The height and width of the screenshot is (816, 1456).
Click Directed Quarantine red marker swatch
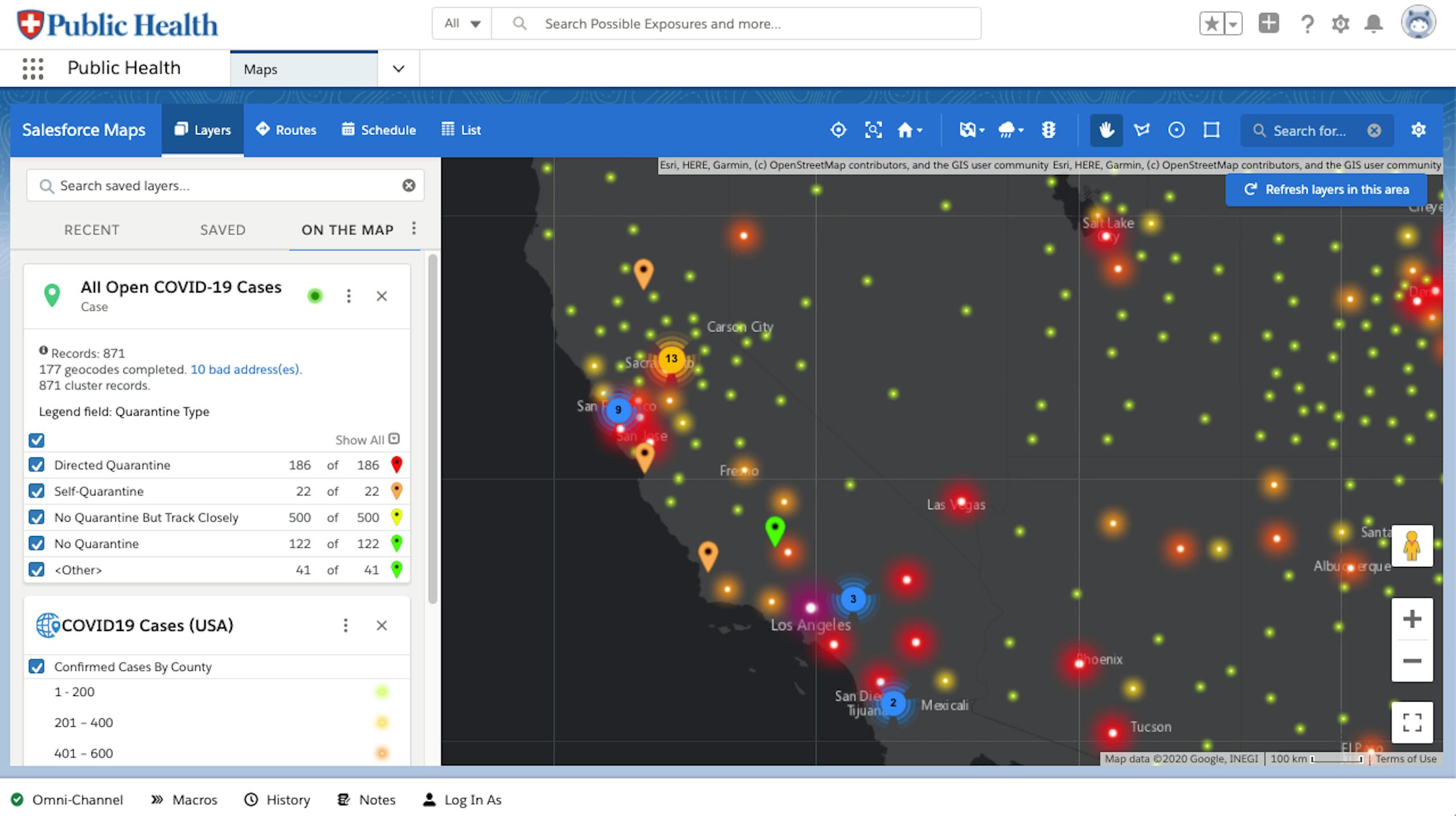pos(396,465)
